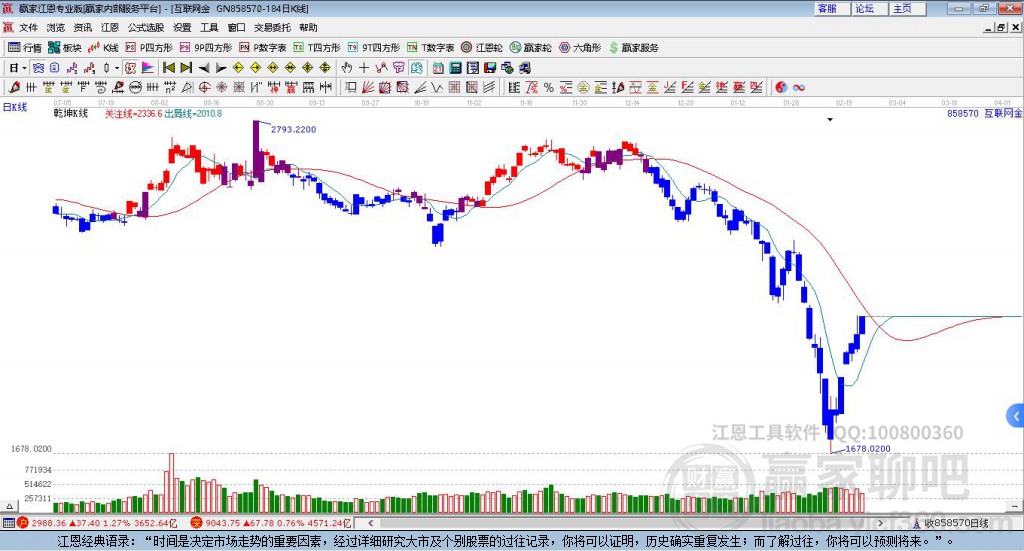The image size is (1024, 551).
Task: Click the 2793.2200 high price label
Action: [x=293, y=129]
